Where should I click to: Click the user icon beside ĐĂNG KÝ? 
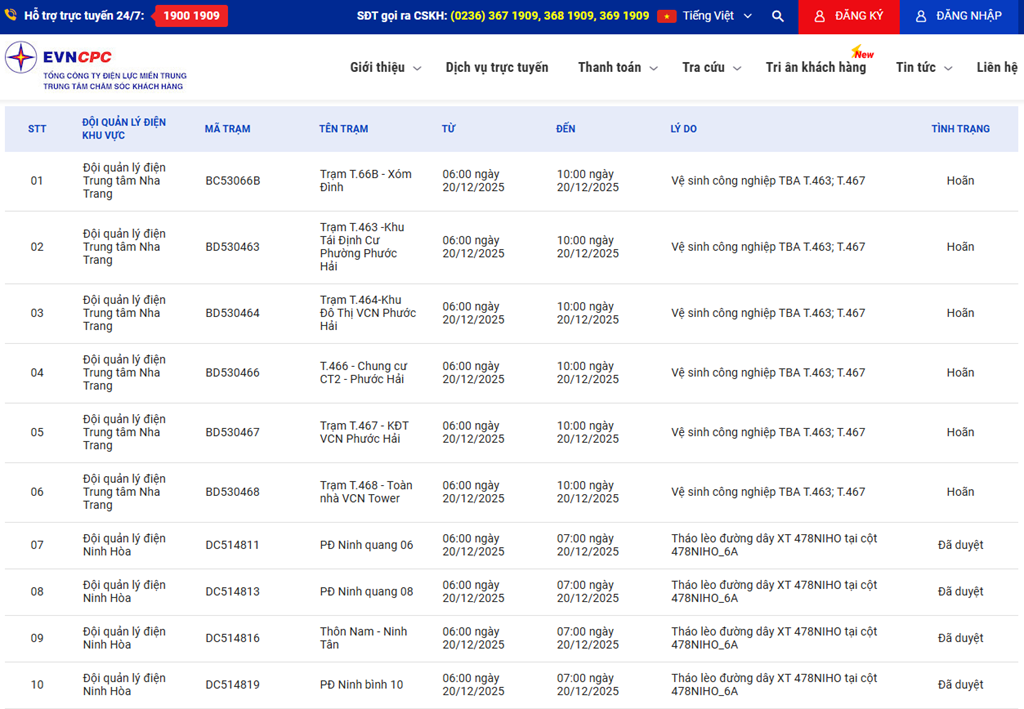click(819, 16)
